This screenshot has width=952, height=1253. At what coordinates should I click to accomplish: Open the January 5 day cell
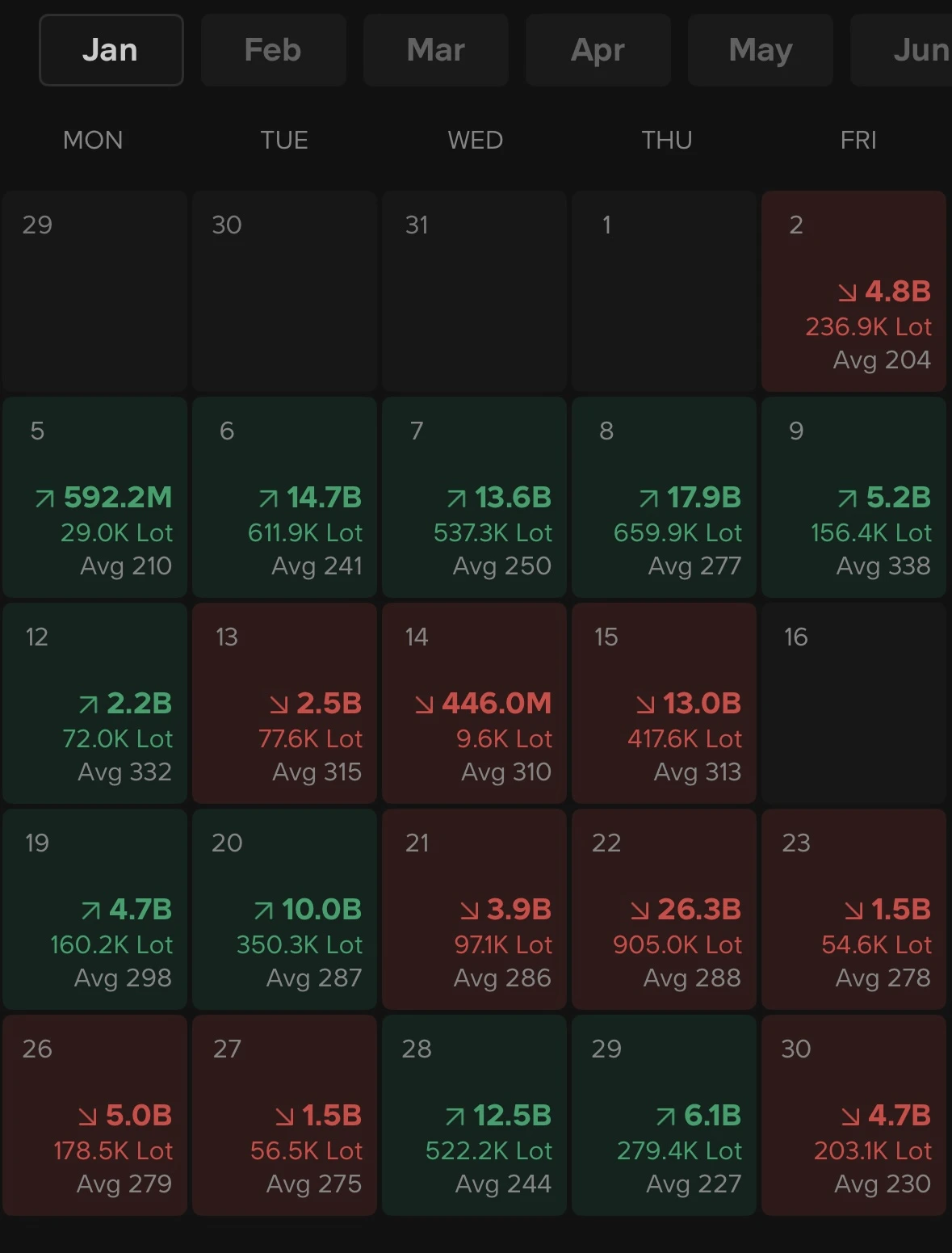pos(94,497)
